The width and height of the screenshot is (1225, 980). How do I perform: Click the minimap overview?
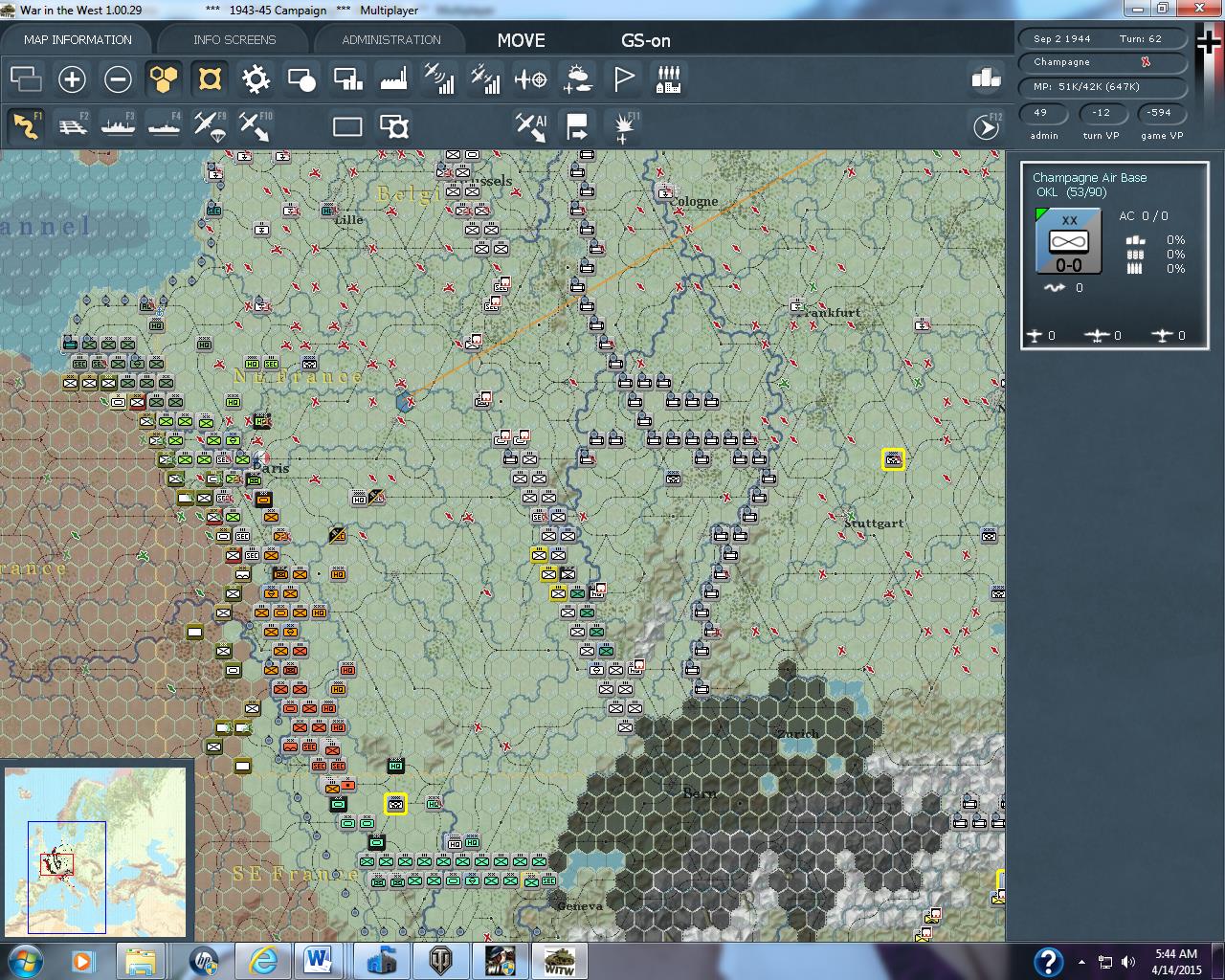click(x=95, y=852)
